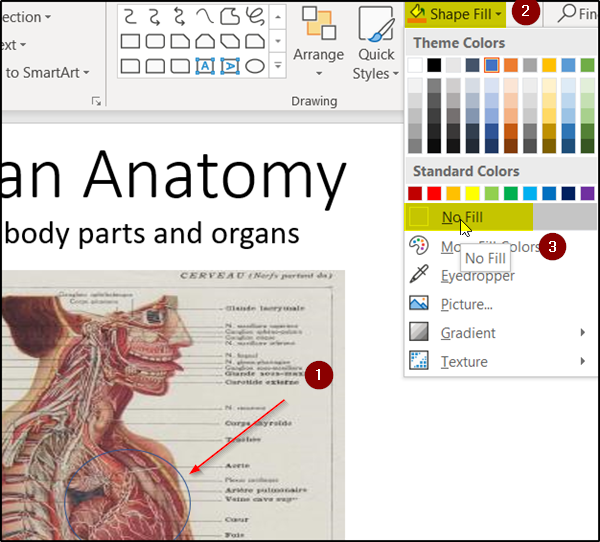Select the double arrow elbow connector
The width and height of the screenshot is (600, 542).
(180, 17)
